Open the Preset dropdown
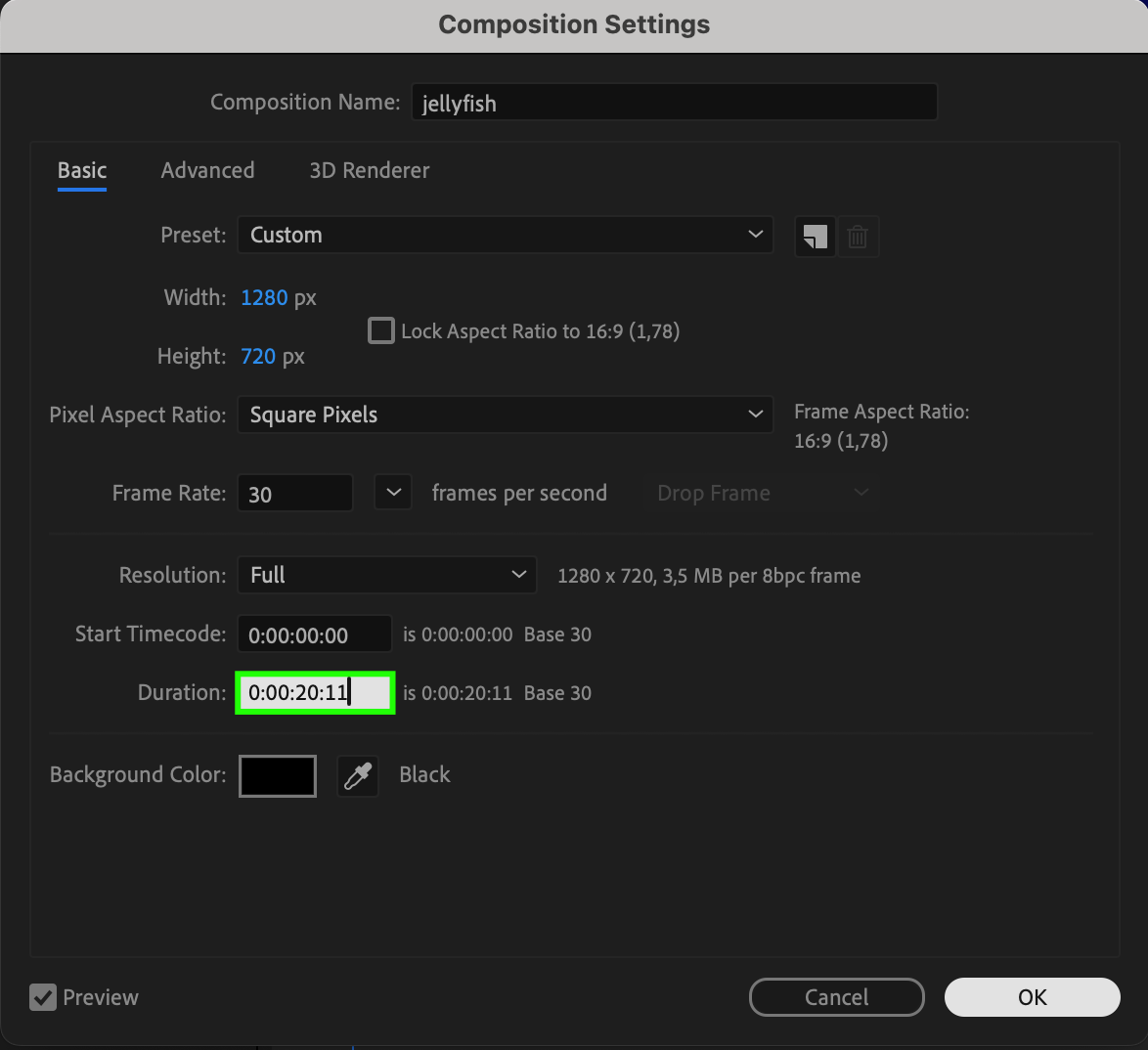 point(505,235)
